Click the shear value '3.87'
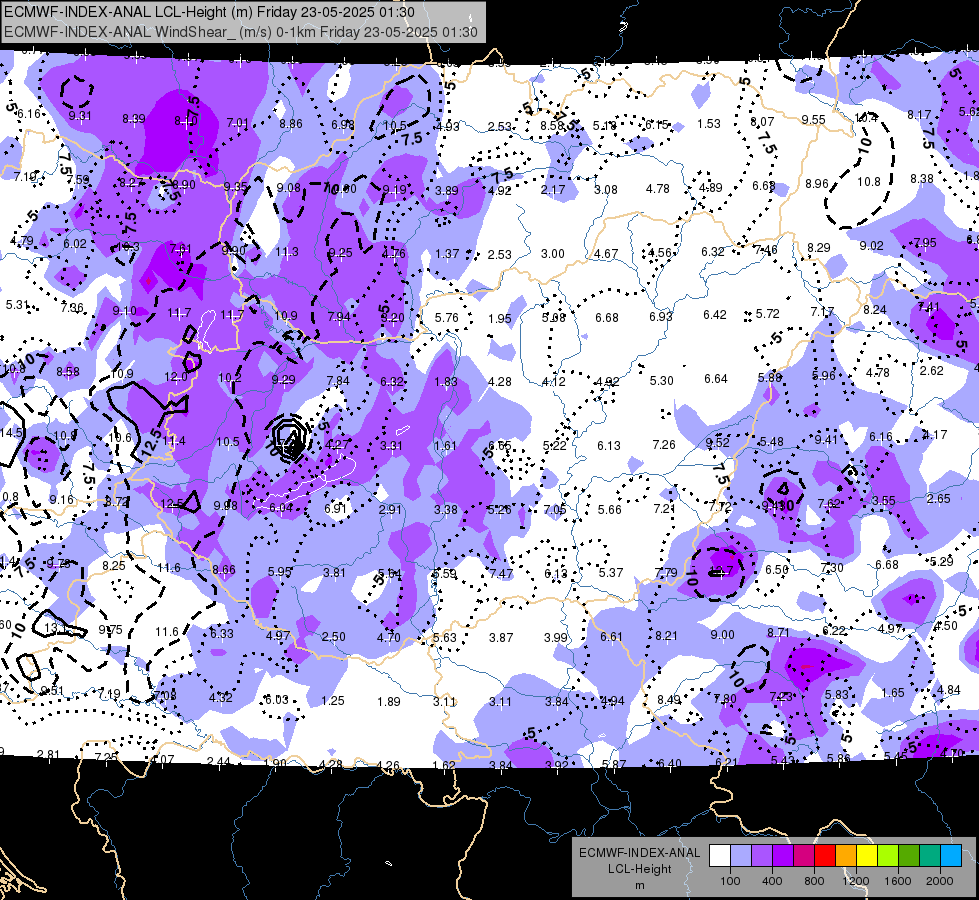This screenshot has width=979, height=900. click(501, 637)
